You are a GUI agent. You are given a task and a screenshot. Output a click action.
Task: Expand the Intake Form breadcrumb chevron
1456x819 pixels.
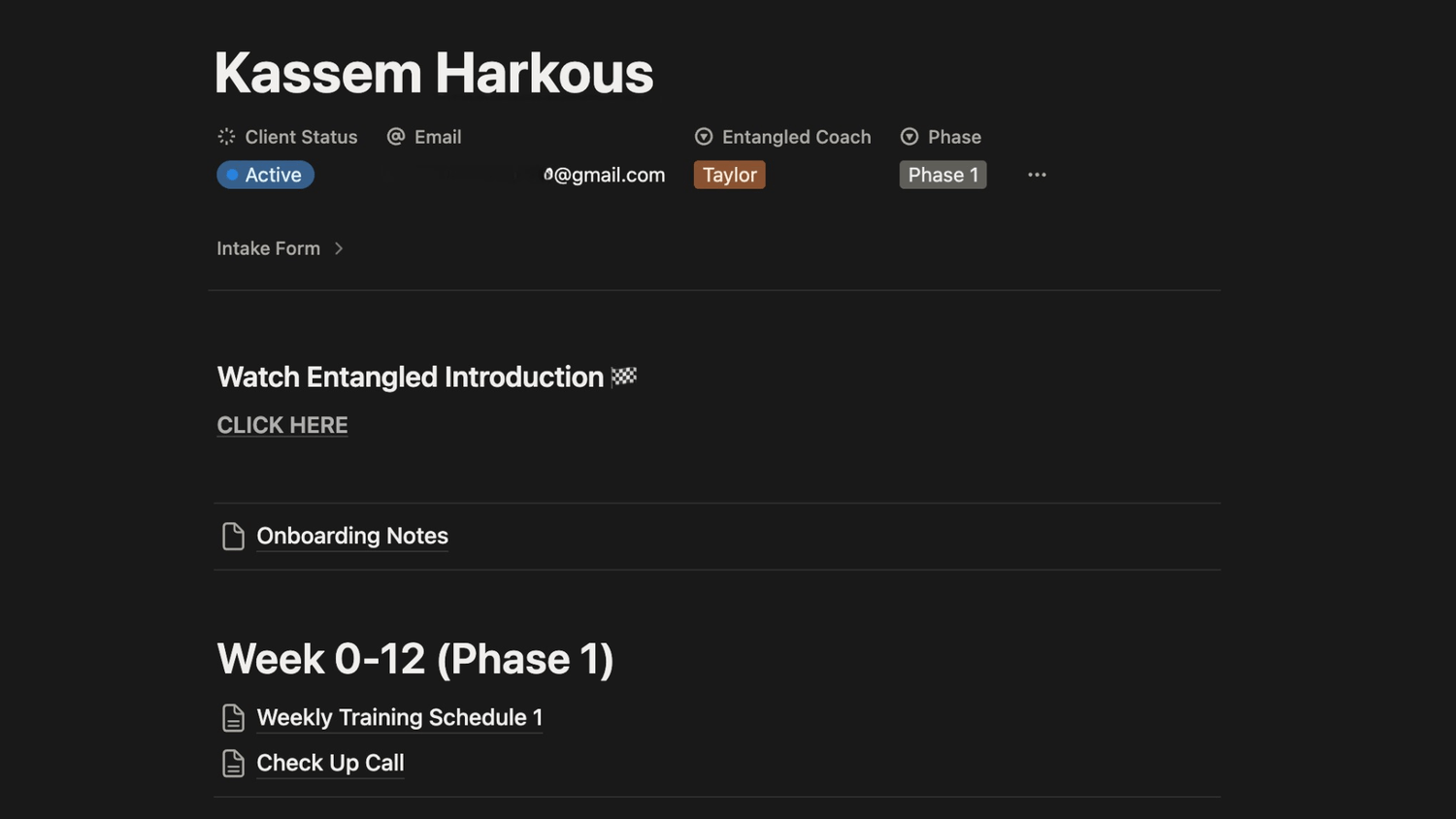point(338,248)
